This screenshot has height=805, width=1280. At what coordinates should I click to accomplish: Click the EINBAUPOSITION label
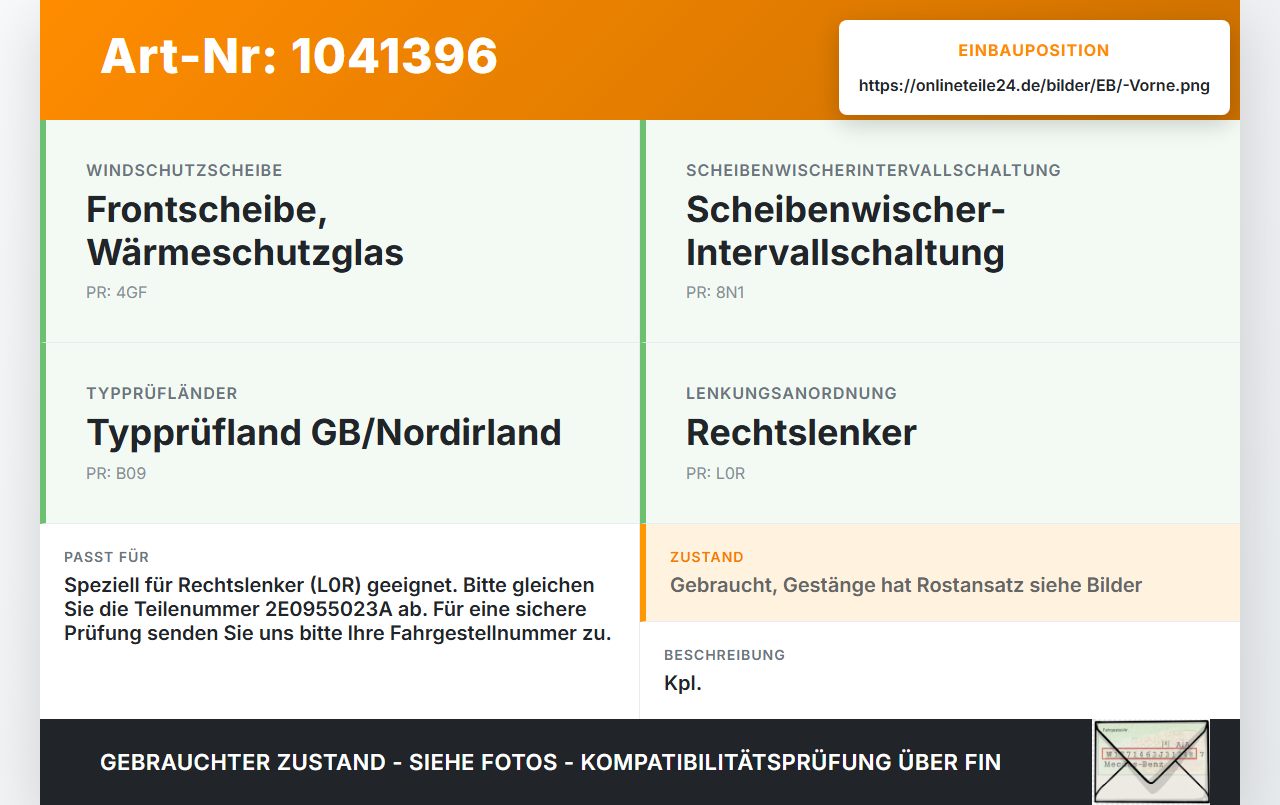(1034, 51)
